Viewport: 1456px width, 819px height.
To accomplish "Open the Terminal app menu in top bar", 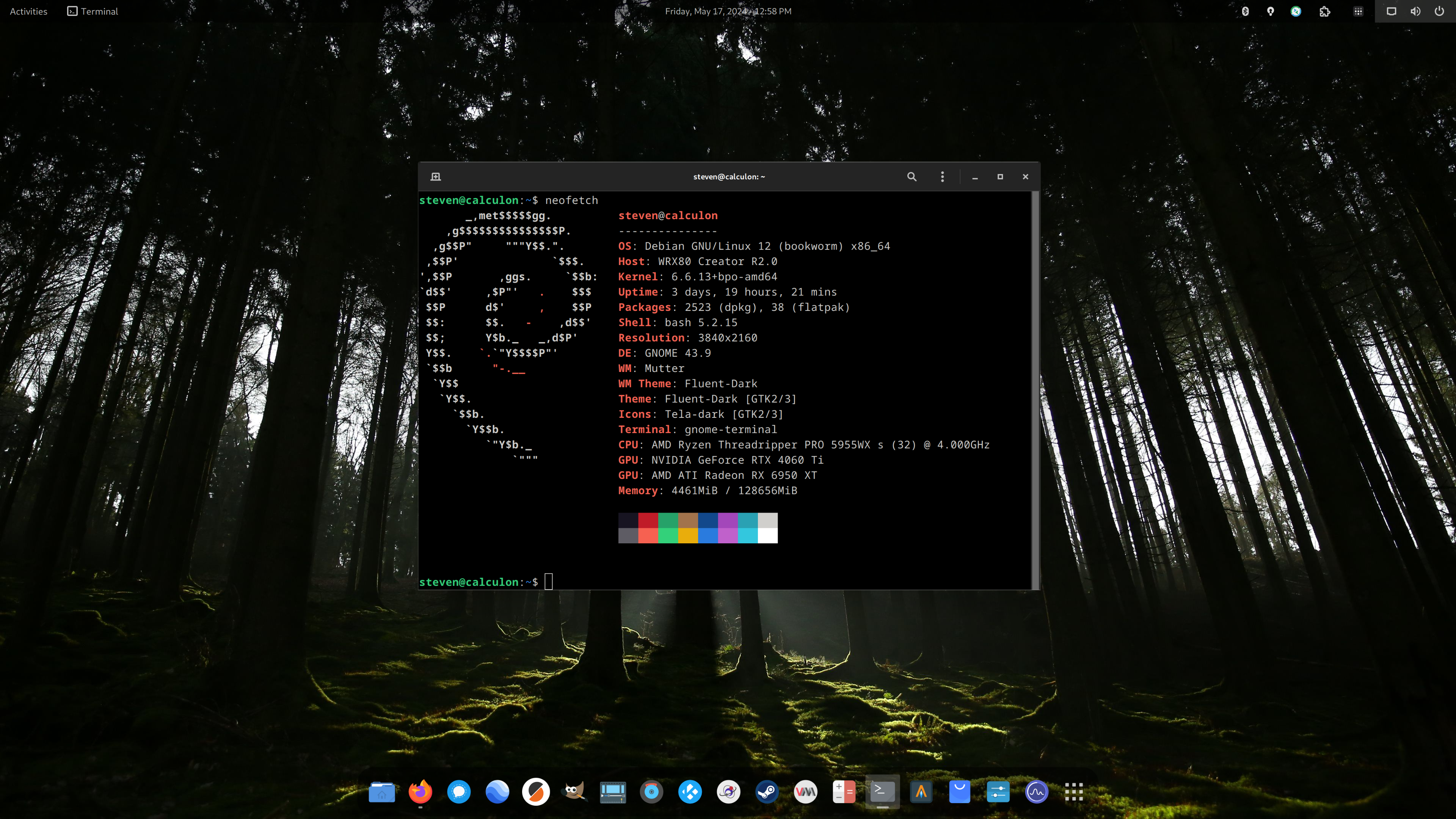I will [93, 11].
